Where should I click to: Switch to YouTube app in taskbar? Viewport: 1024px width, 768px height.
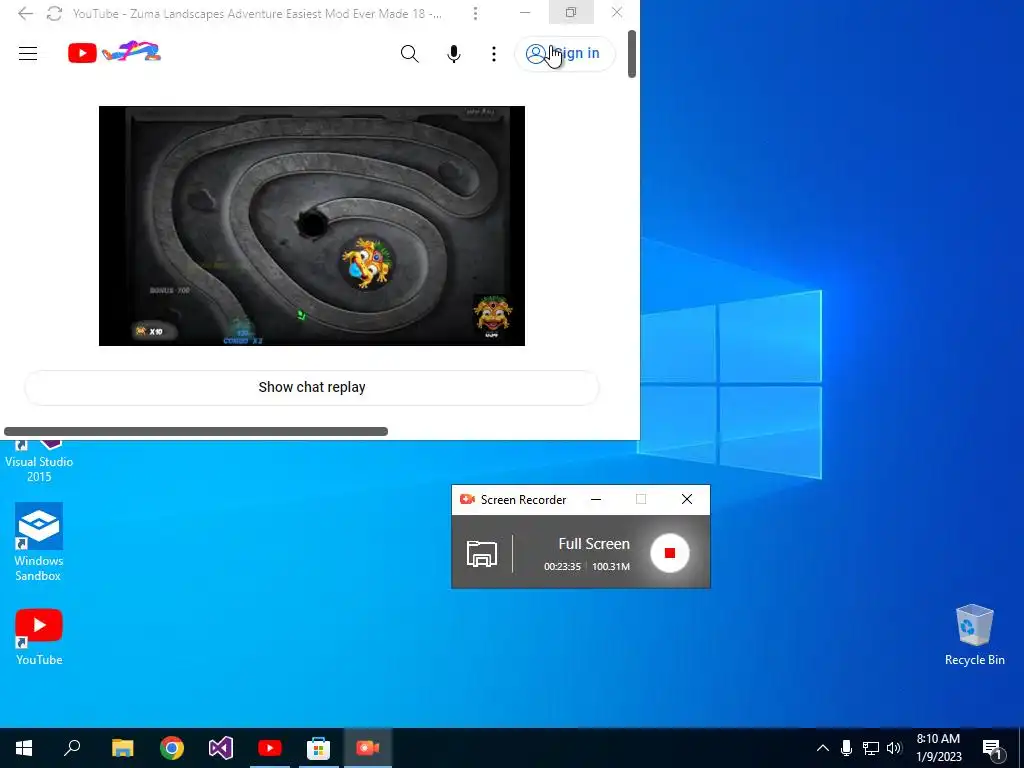click(x=270, y=748)
